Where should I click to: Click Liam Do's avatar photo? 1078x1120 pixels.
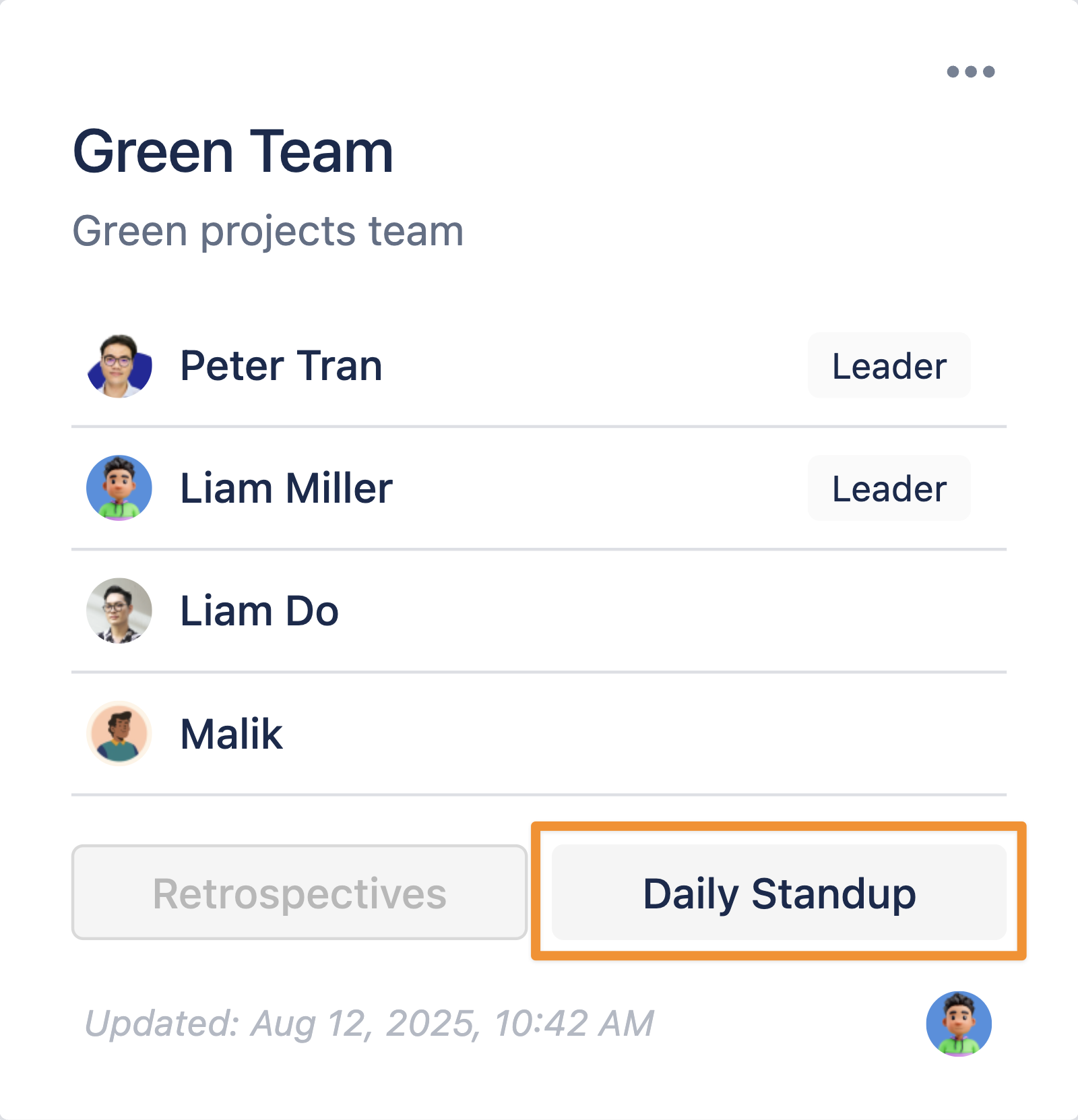pyautogui.click(x=119, y=611)
